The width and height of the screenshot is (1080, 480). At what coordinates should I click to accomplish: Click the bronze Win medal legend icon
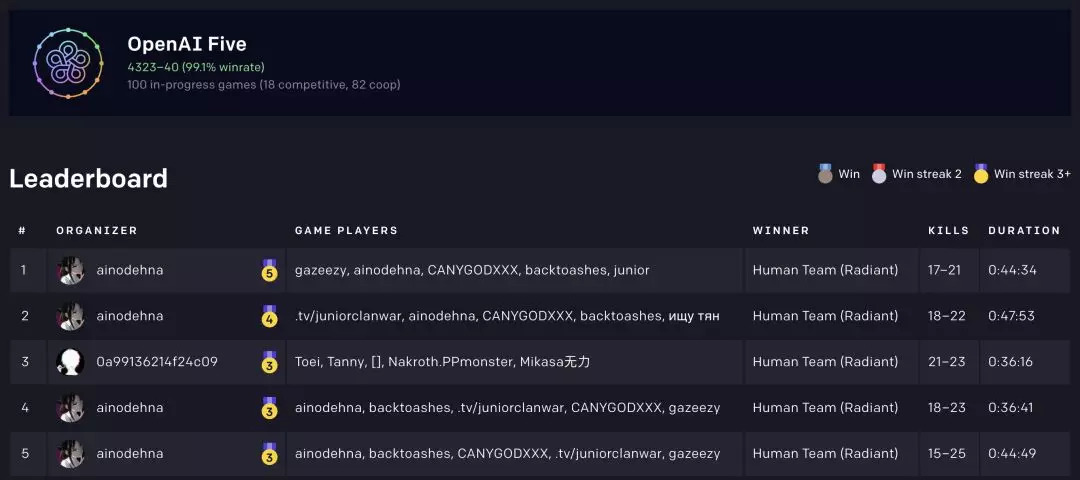pyautogui.click(x=826, y=174)
